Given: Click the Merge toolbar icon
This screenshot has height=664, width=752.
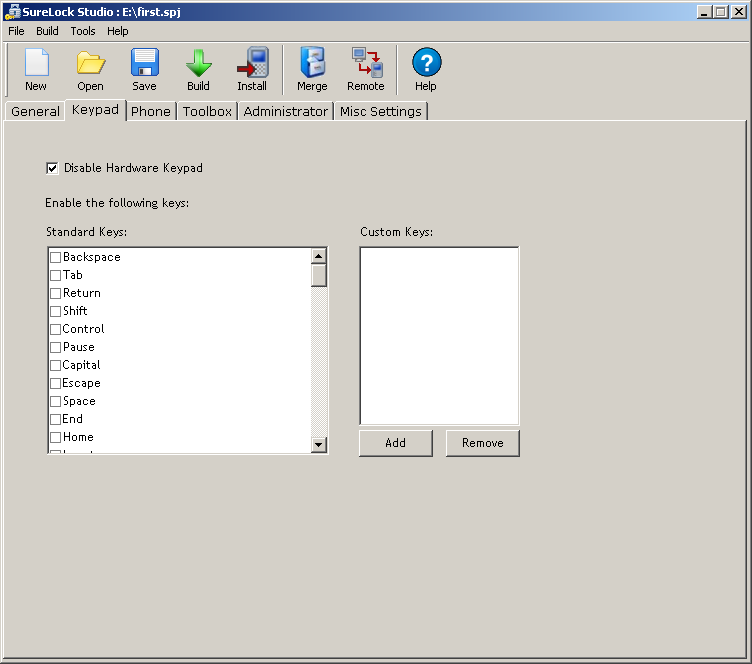Looking at the screenshot, I should 312,62.
